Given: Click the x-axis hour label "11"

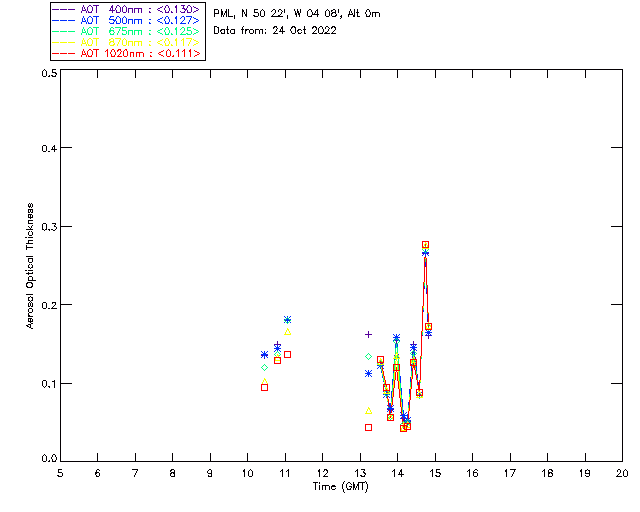Looking at the screenshot, I should click(x=285, y=473).
